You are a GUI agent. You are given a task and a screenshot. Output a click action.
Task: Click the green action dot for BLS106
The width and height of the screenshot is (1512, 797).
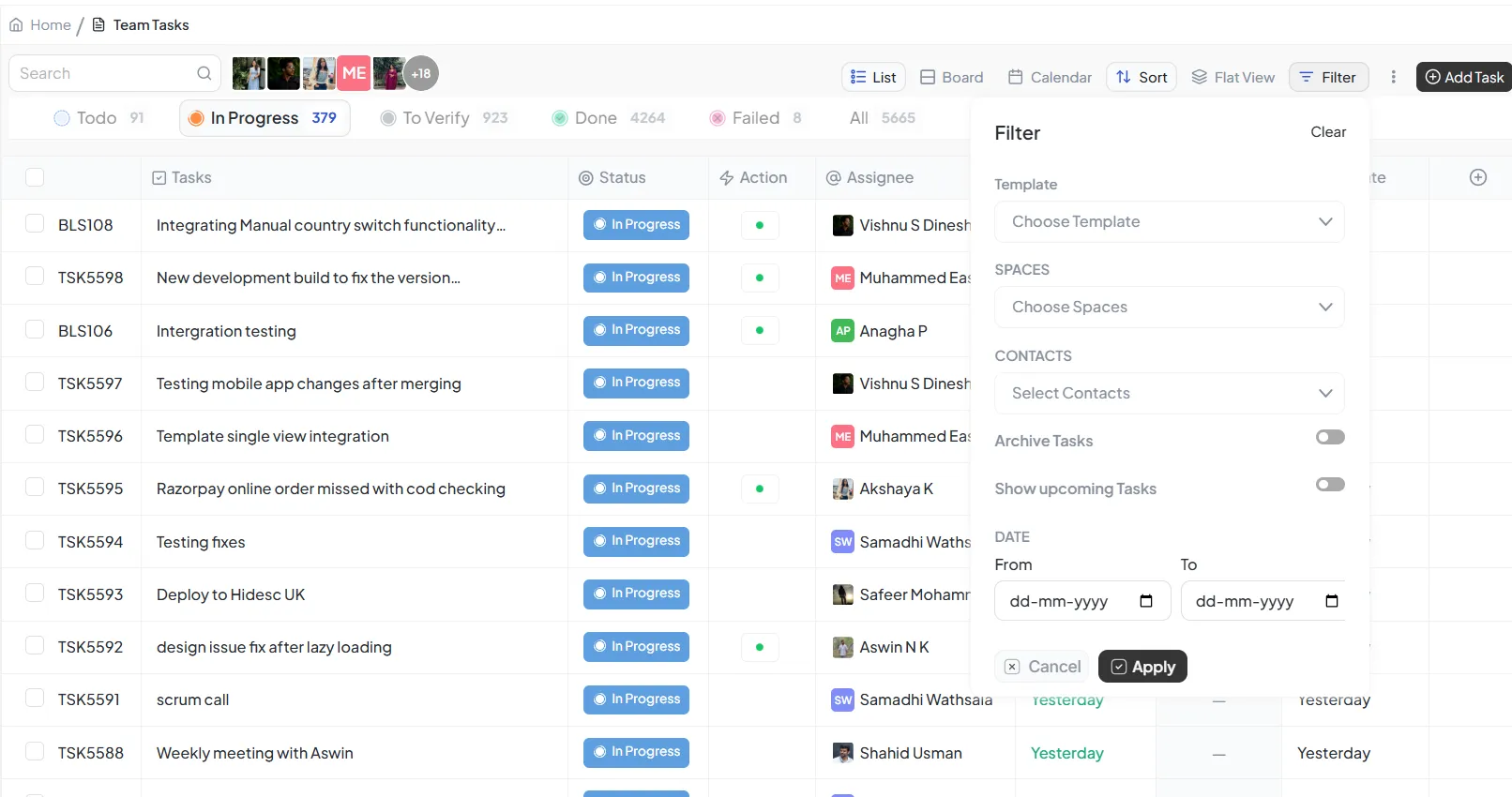760,330
